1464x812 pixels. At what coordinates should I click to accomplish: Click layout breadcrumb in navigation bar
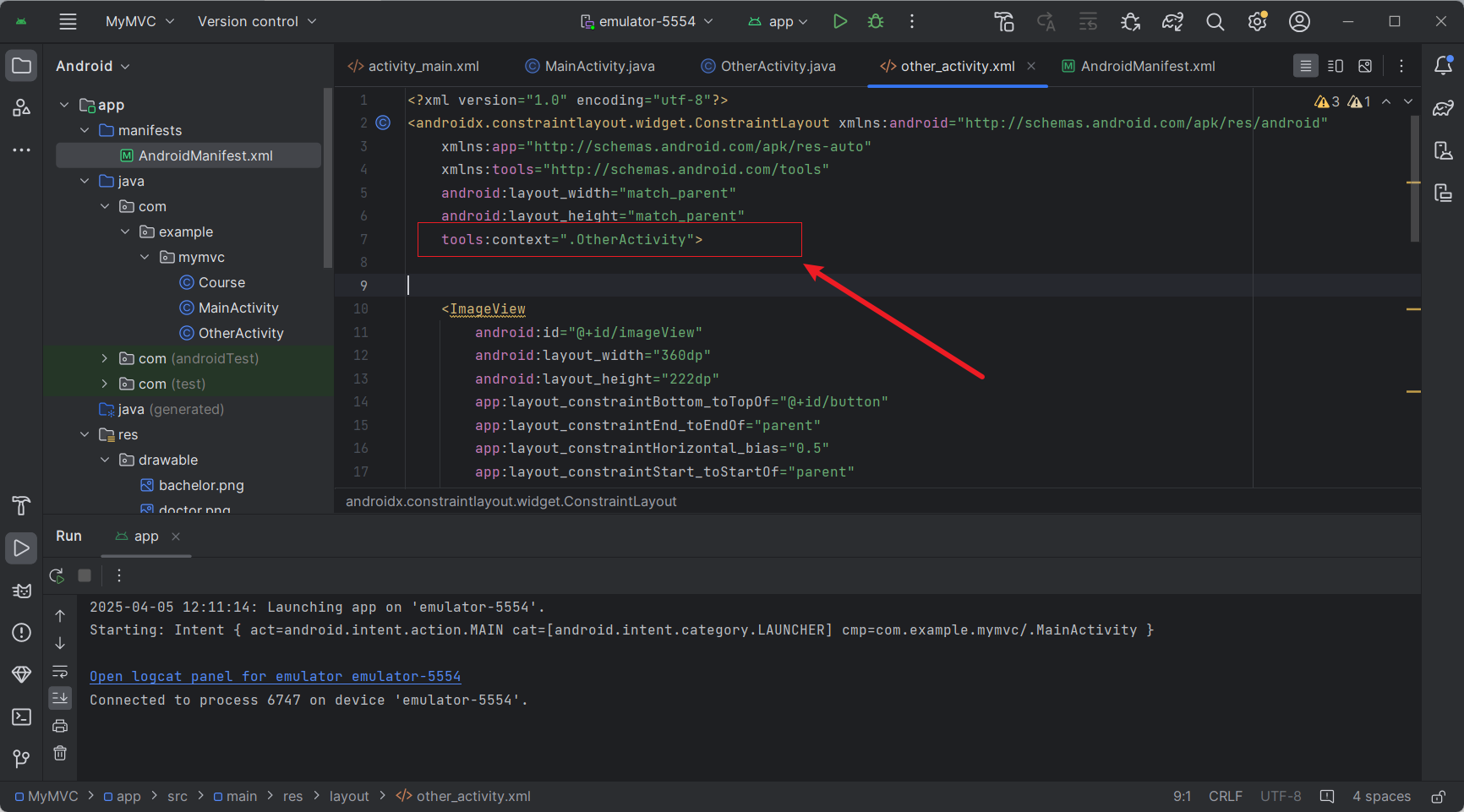pos(349,797)
